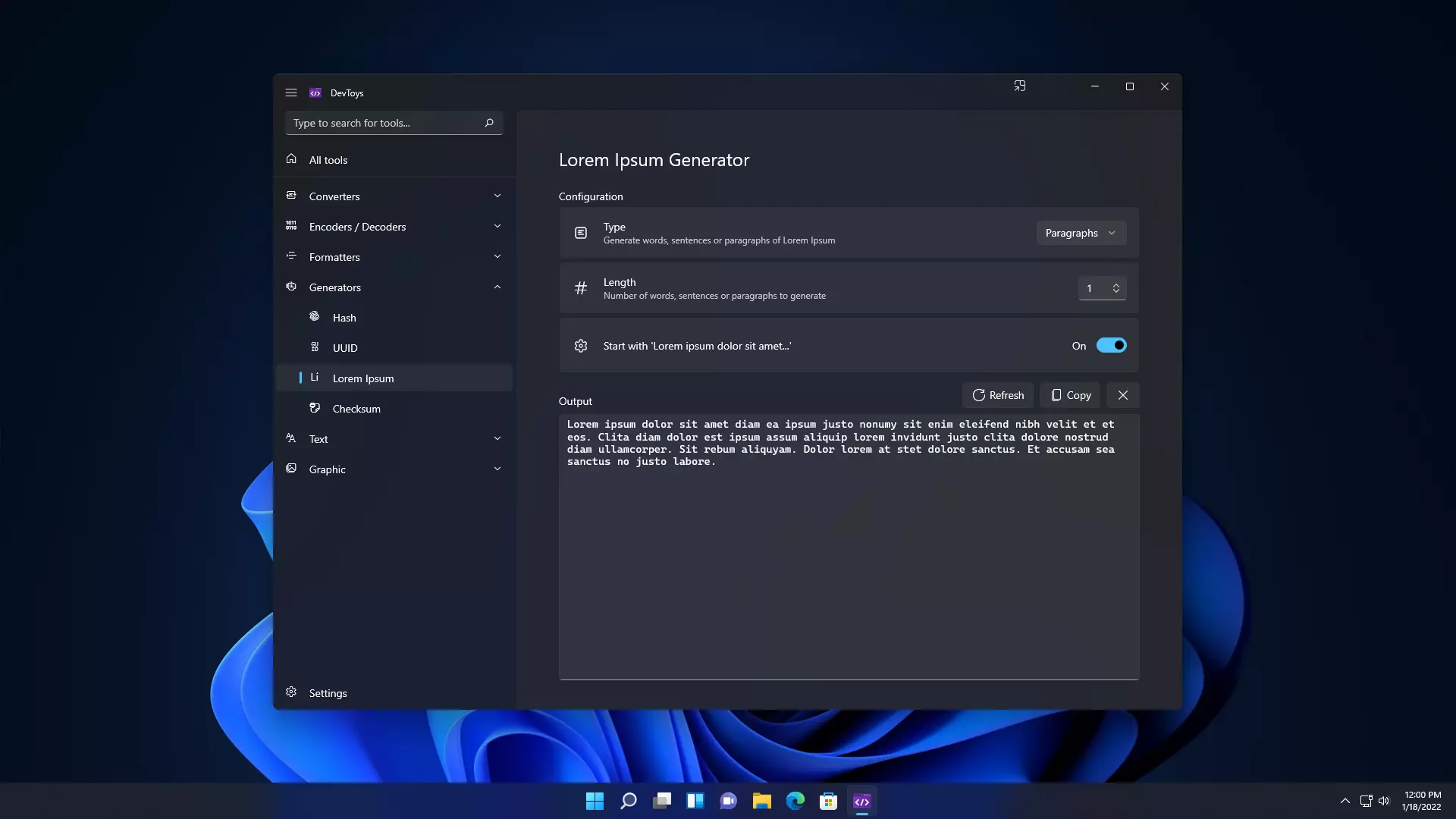Select the Lorem Ipsum tool entry

coord(394,378)
